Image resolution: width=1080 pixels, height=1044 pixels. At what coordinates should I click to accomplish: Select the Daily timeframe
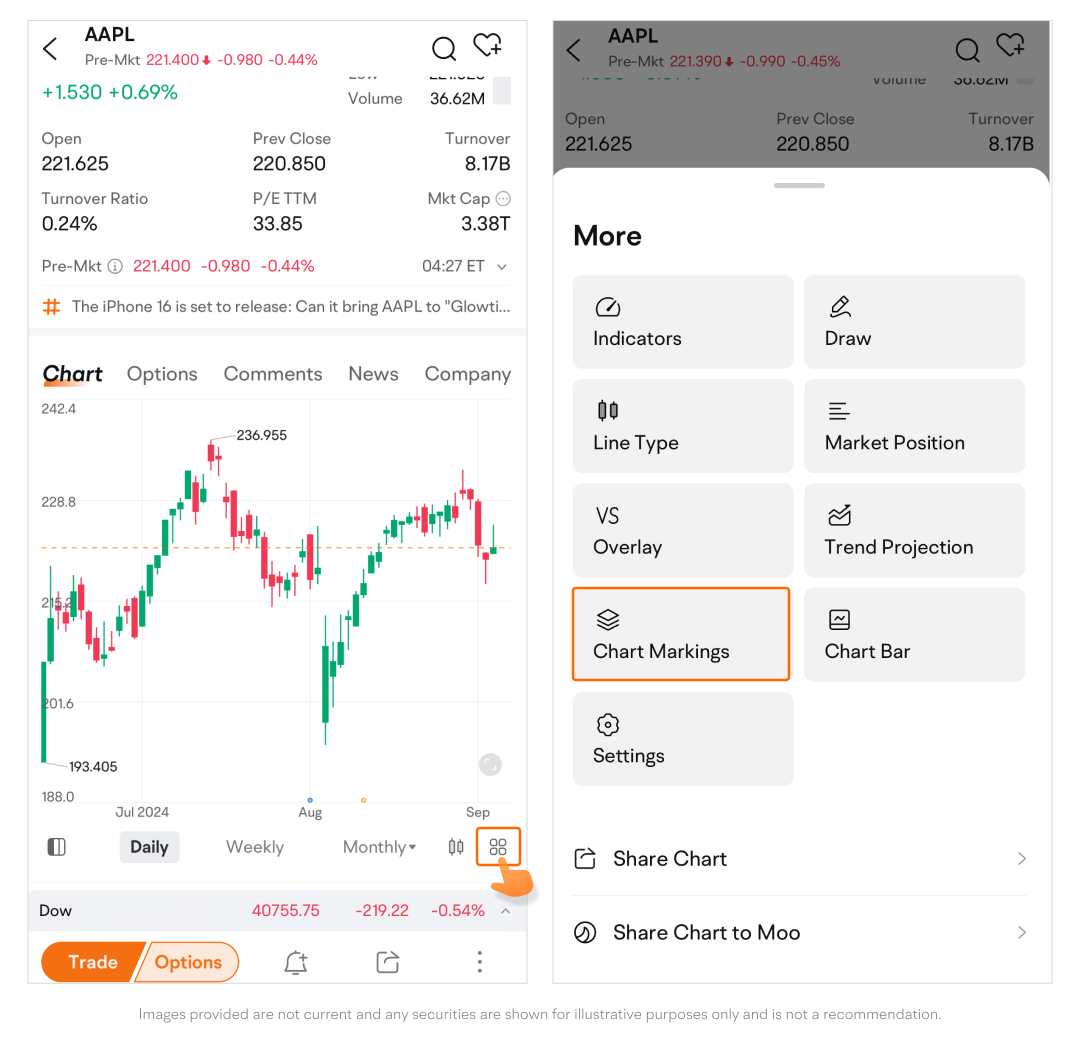pos(149,848)
